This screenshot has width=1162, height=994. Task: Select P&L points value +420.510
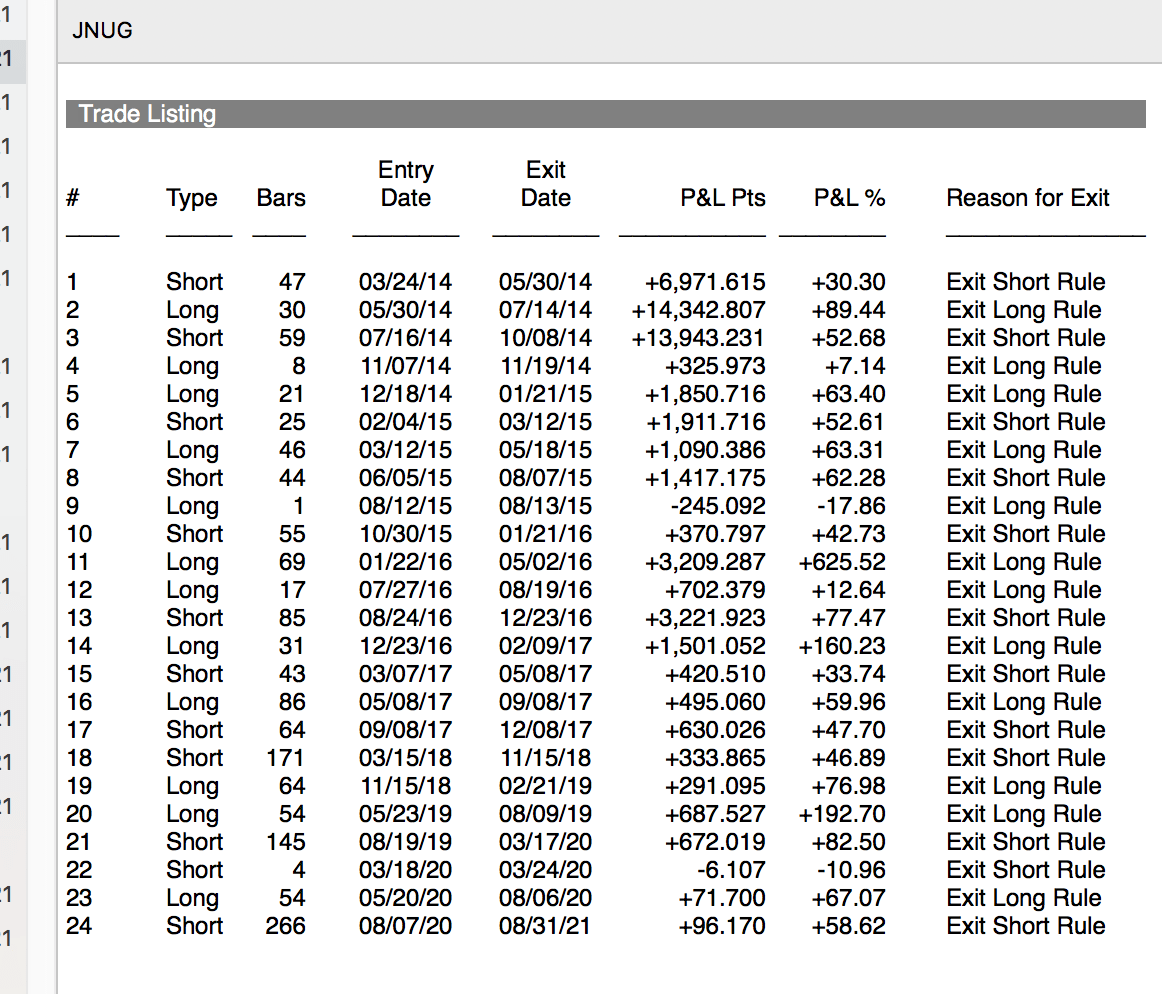(714, 675)
